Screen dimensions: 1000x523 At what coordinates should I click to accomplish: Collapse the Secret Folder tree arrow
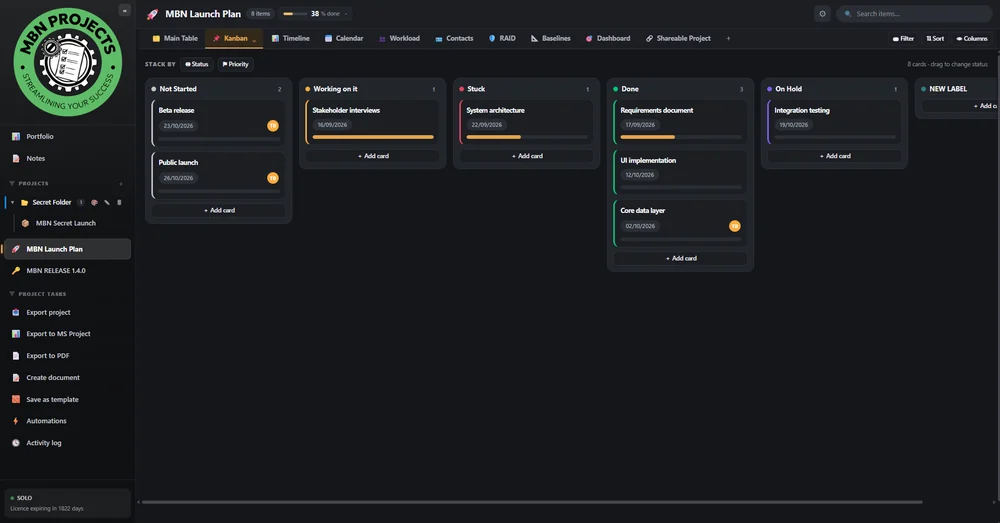click(12, 202)
